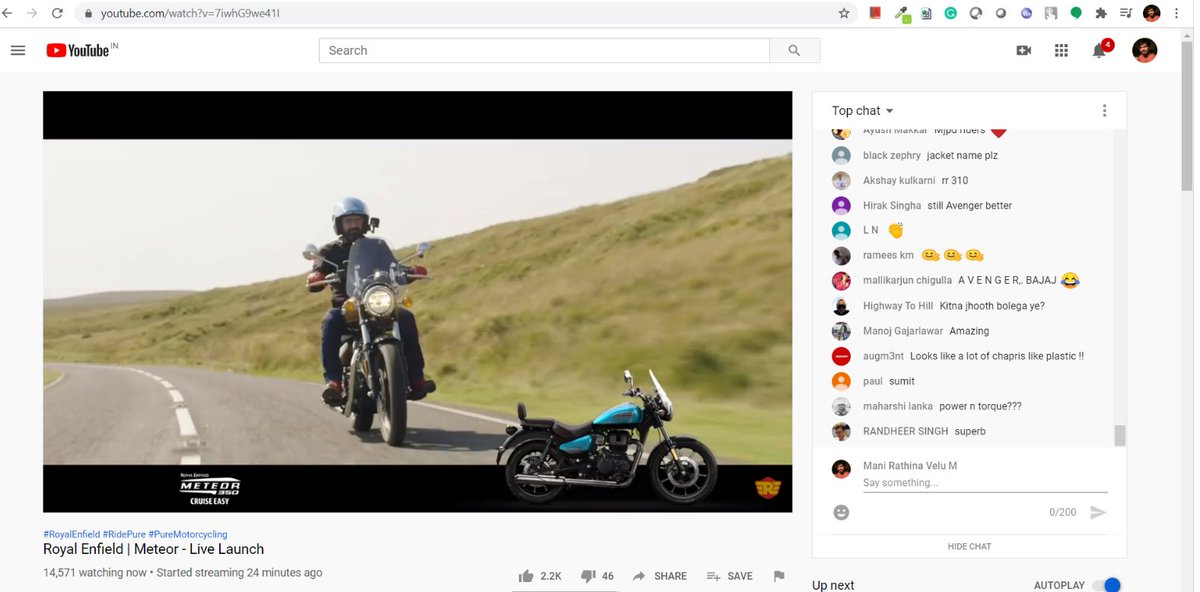Toggle the Autoplay switch
The width and height of the screenshot is (1200, 592).
click(1107, 585)
